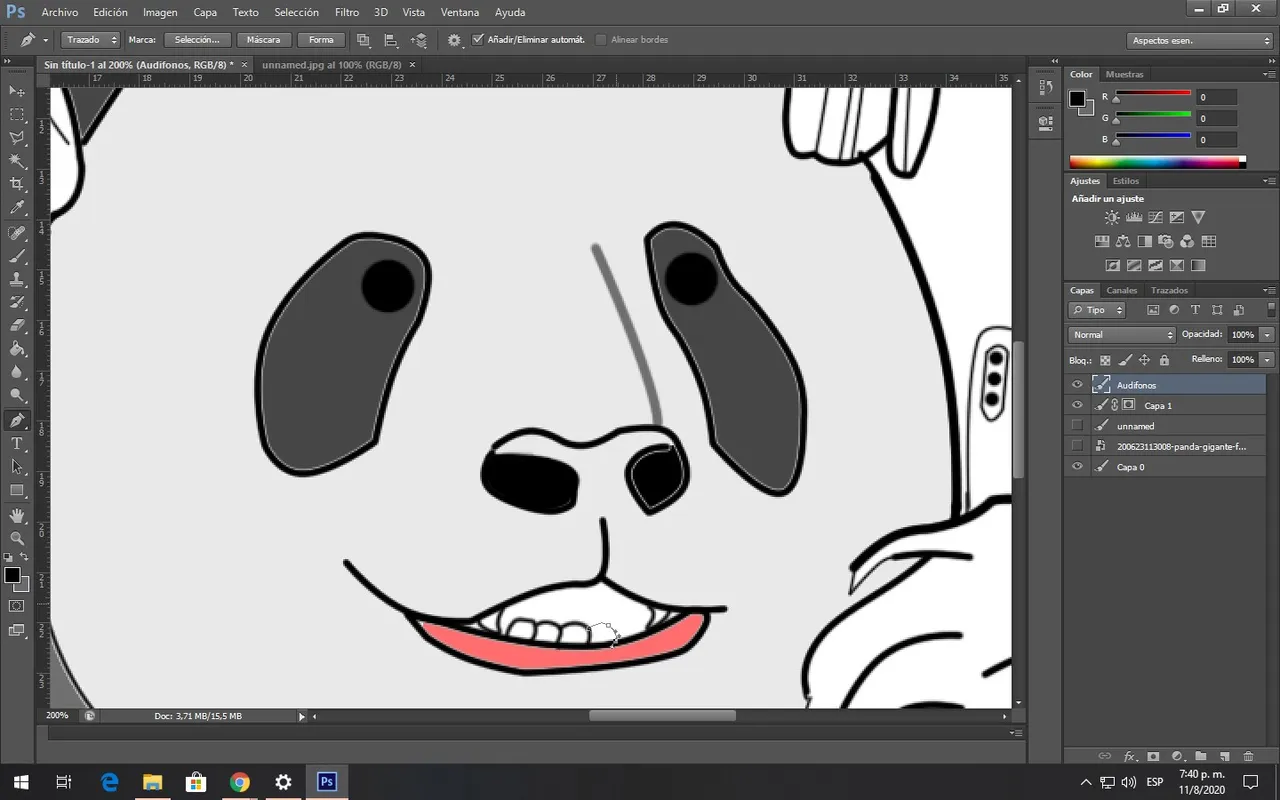
Task: Switch to the Canales tab
Action: 1122,290
